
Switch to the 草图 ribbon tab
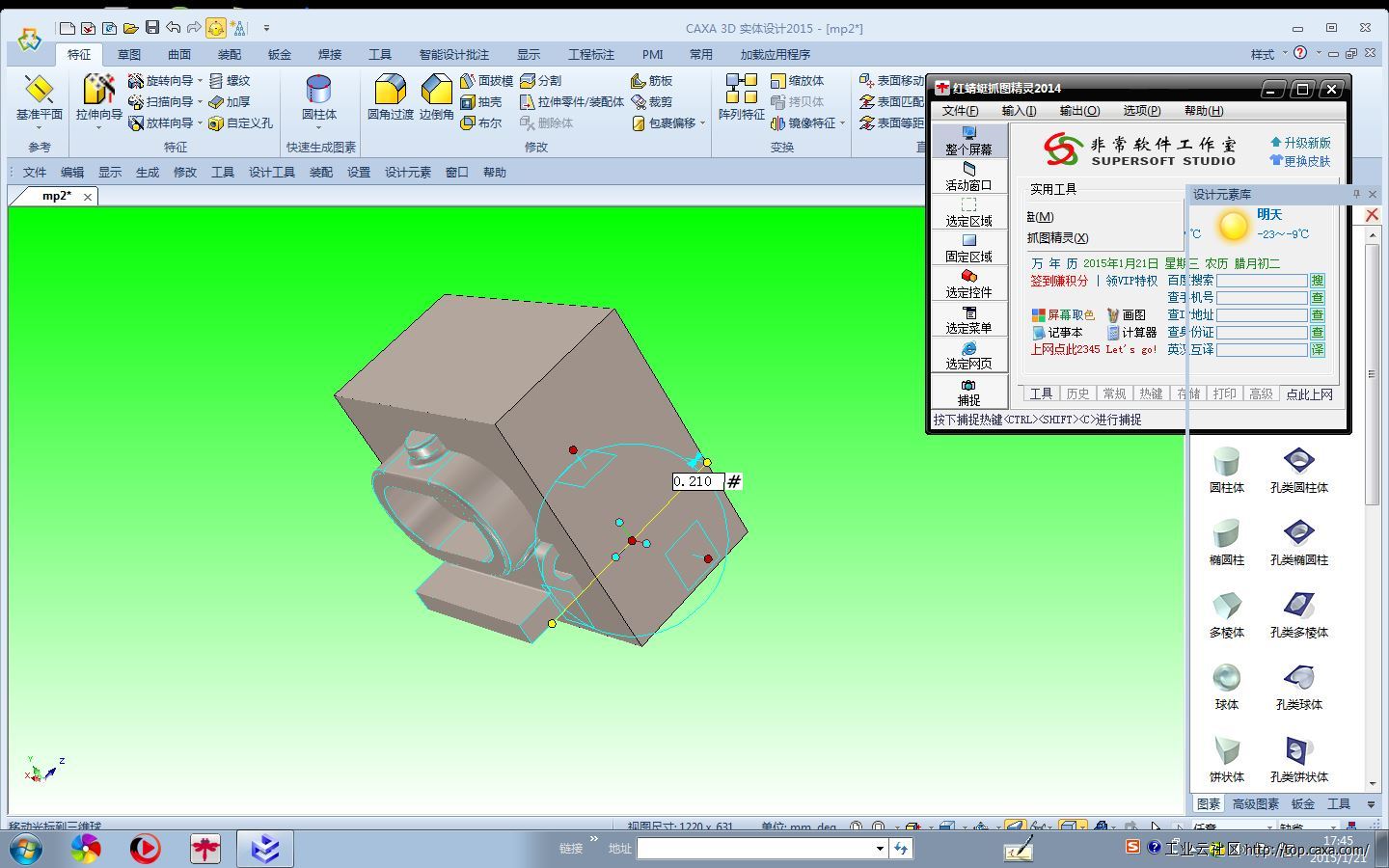pos(129,55)
